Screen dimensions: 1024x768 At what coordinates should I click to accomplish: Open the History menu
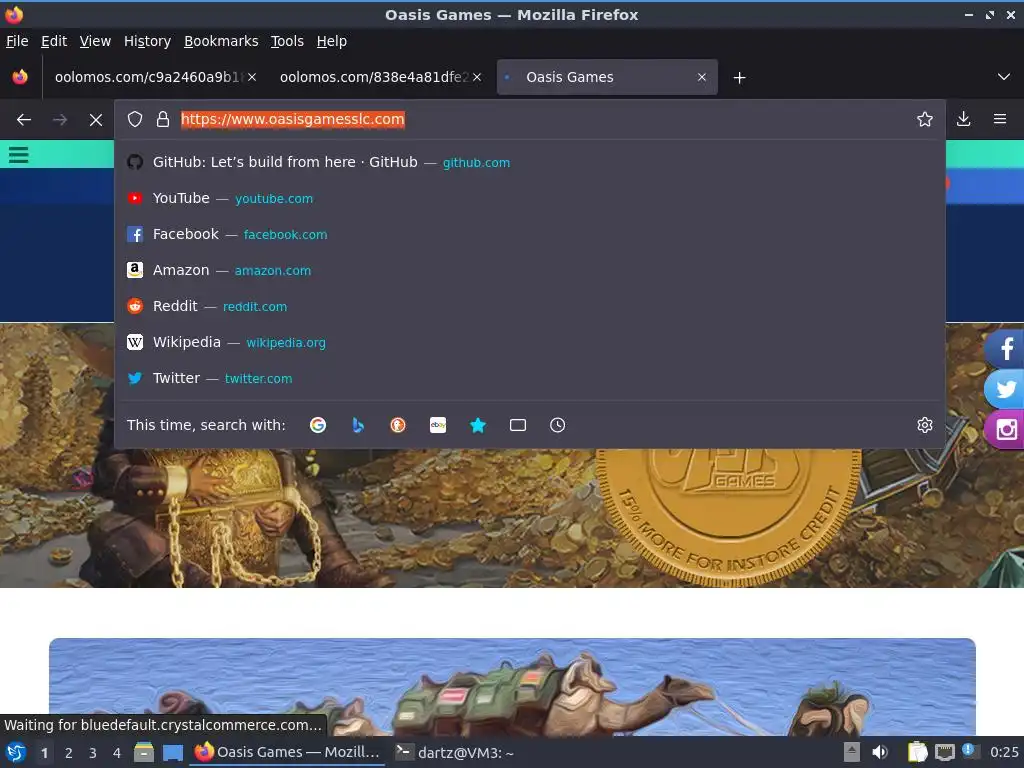point(148,41)
